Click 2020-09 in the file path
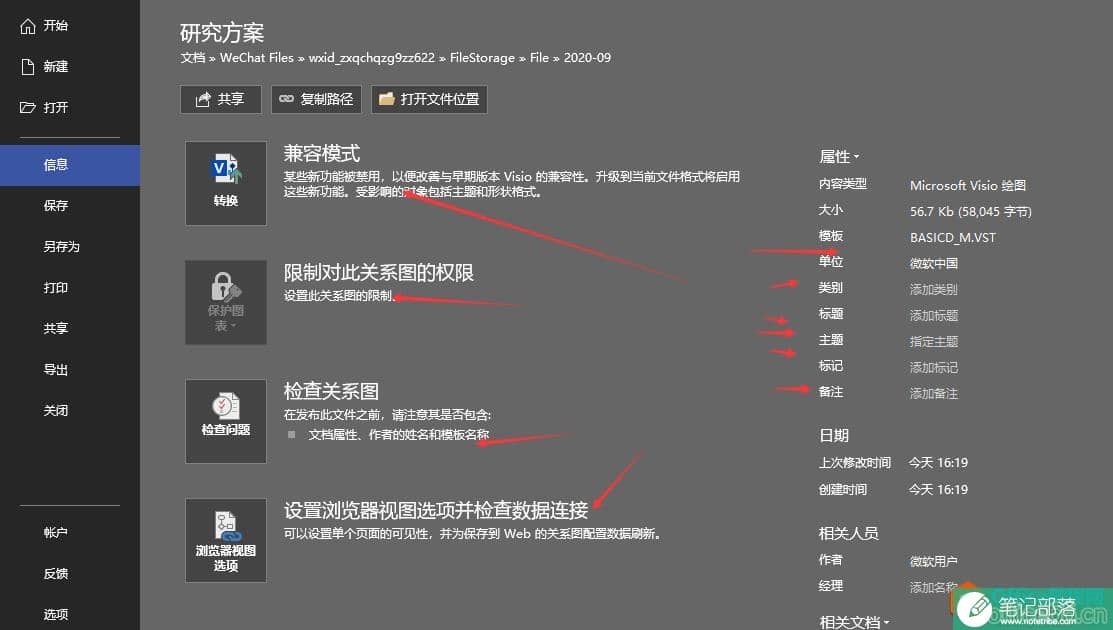The width and height of the screenshot is (1113, 630). (587, 58)
